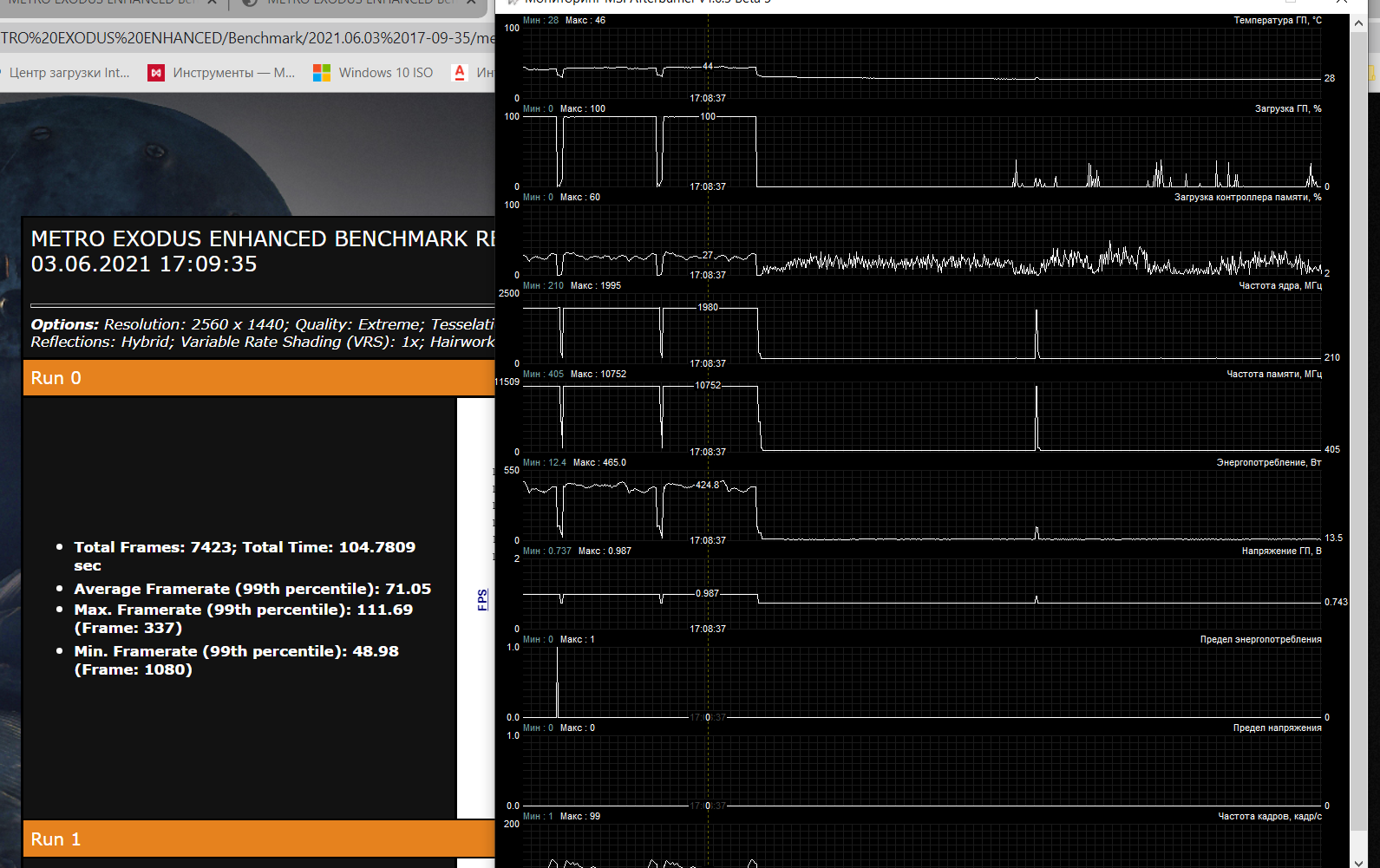Screen dimensions: 1380x868
Task: Click the red M bookmark favicon for Инструменты
Action: pyautogui.click(x=156, y=73)
